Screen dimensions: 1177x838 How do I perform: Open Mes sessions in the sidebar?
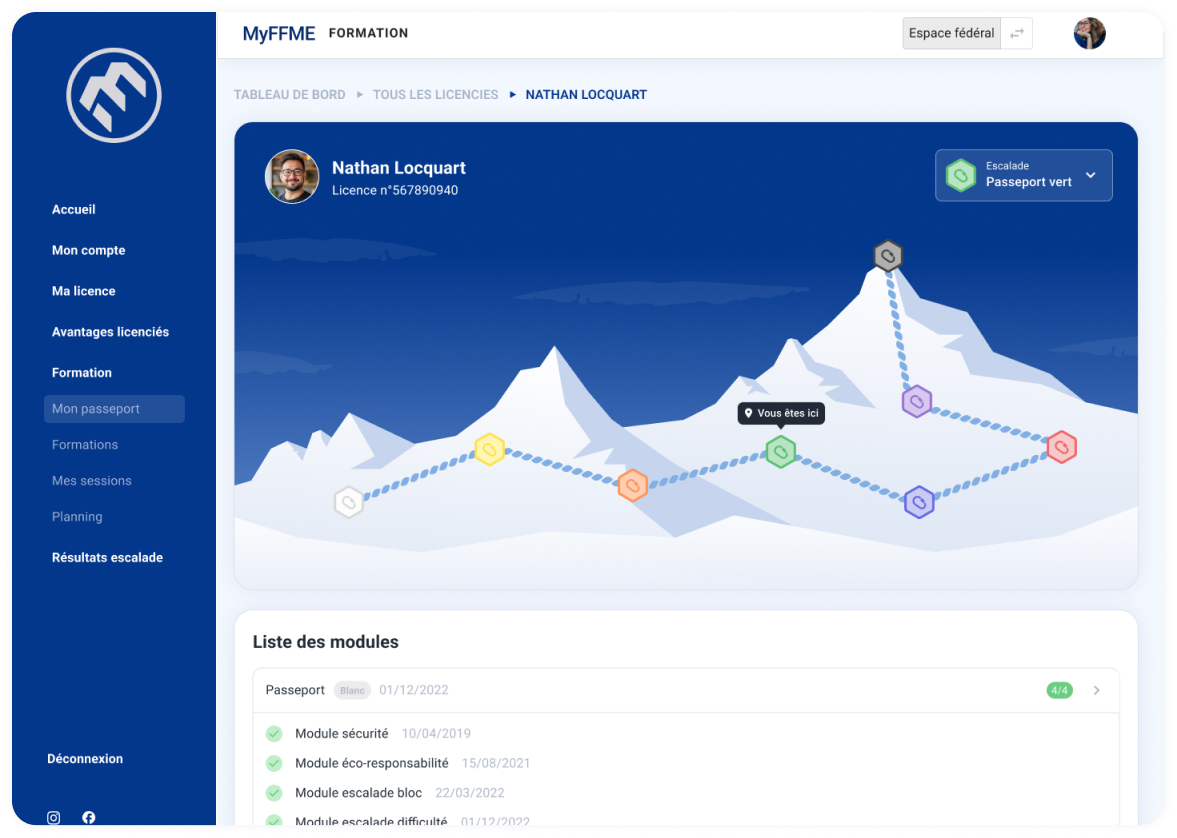[92, 481]
